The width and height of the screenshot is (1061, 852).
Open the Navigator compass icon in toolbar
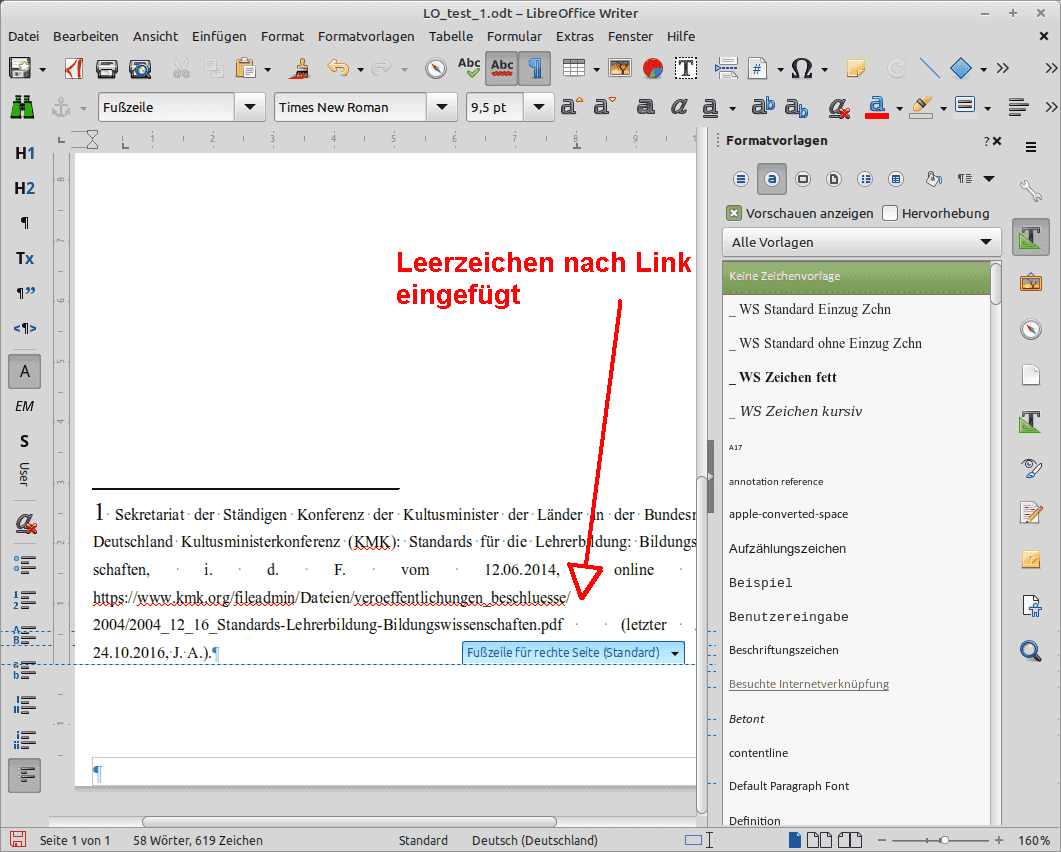436,68
